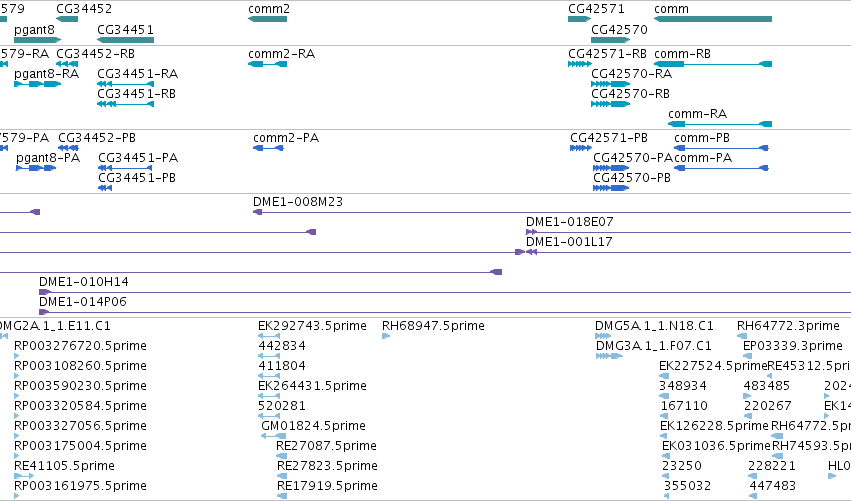Click the DME1-008M23 clone arrowhead
Viewport: 851px width, 501px height.
click(x=258, y=212)
